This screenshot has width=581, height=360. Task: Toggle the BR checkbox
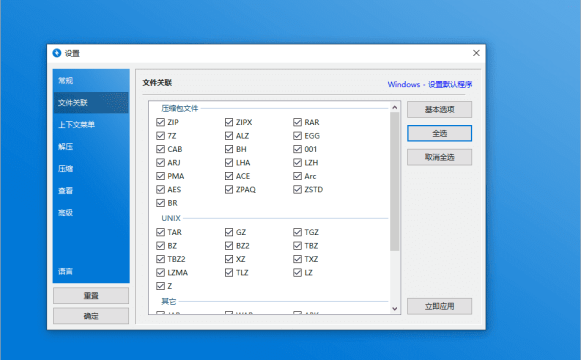pos(160,203)
